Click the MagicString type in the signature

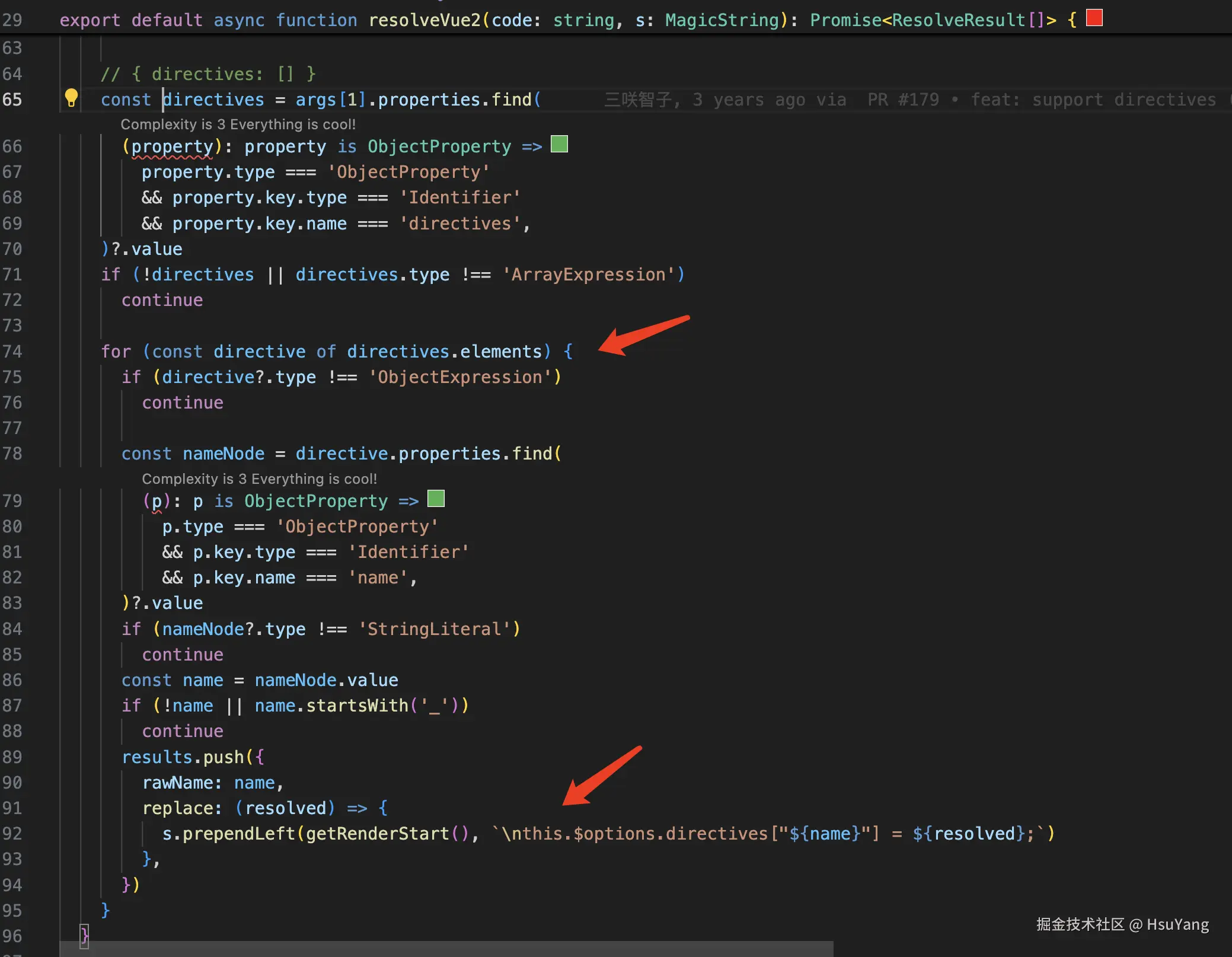pos(722,20)
